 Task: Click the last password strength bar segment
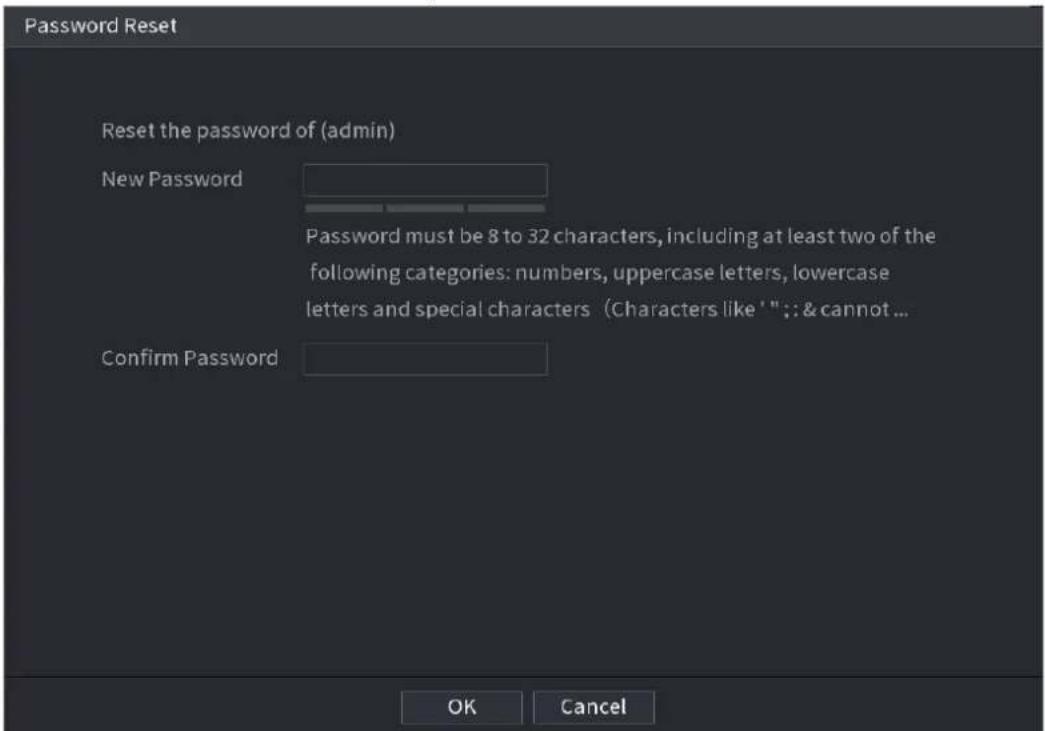tap(507, 209)
